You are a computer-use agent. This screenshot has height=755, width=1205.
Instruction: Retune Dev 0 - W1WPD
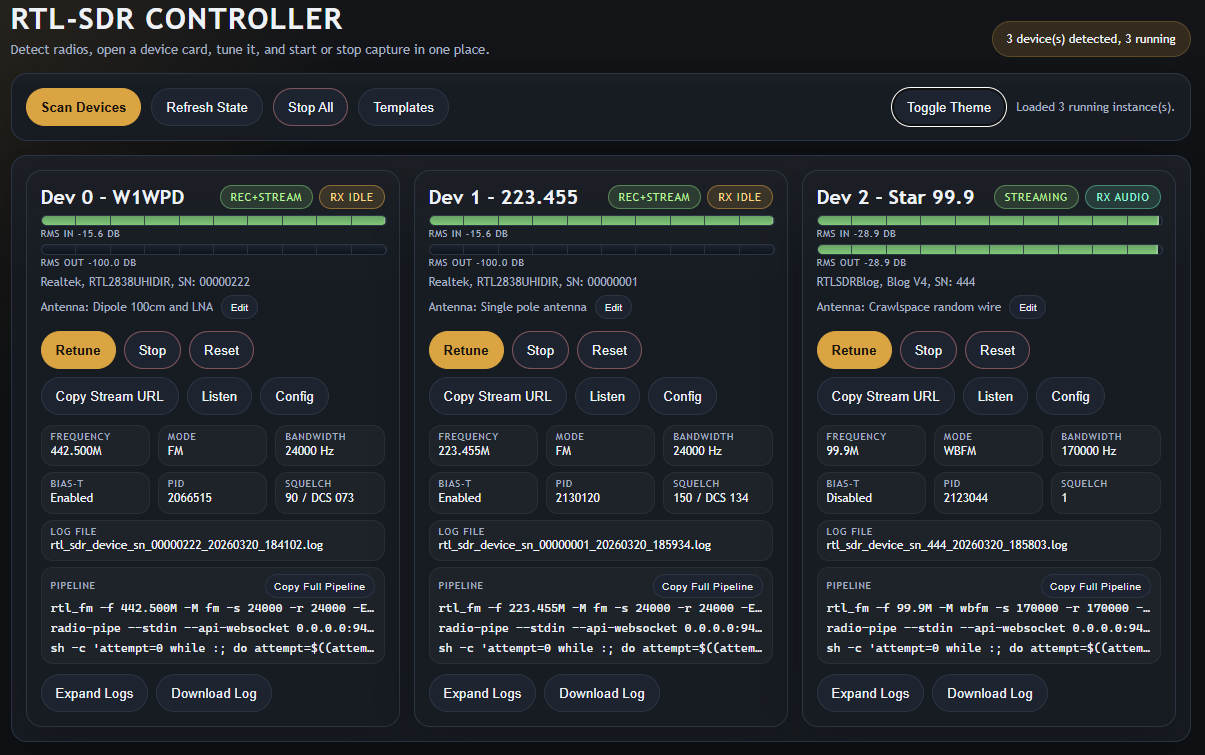tap(78, 350)
